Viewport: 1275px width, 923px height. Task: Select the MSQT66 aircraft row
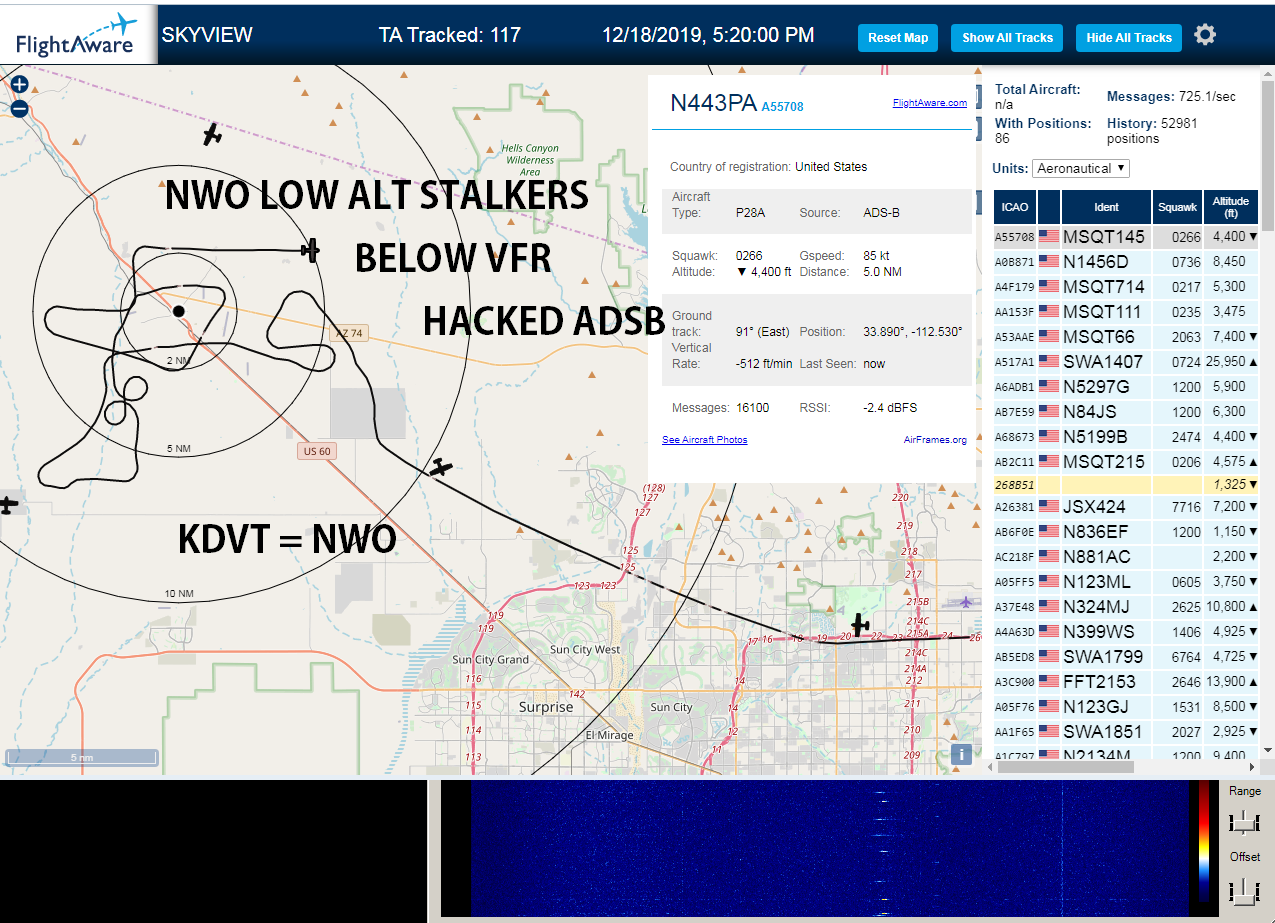click(1126, 337)
